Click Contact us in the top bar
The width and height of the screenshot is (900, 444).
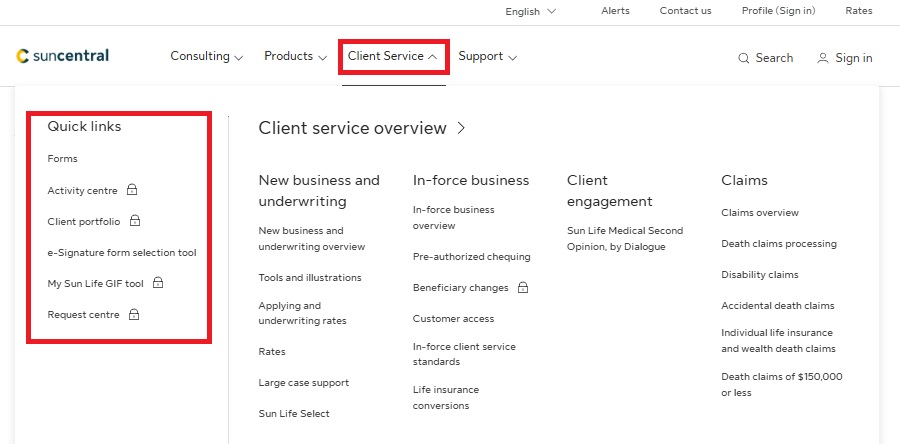(685, 11)
